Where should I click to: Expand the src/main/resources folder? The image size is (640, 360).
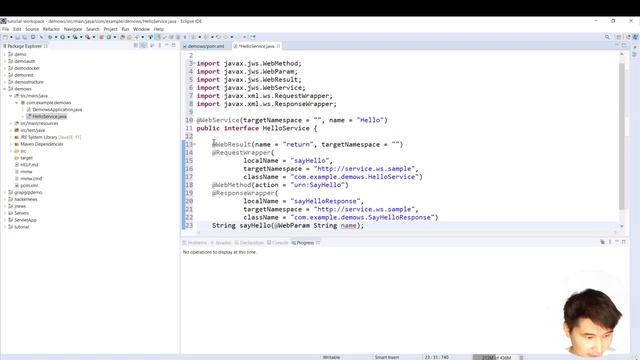tap(11, 123)
